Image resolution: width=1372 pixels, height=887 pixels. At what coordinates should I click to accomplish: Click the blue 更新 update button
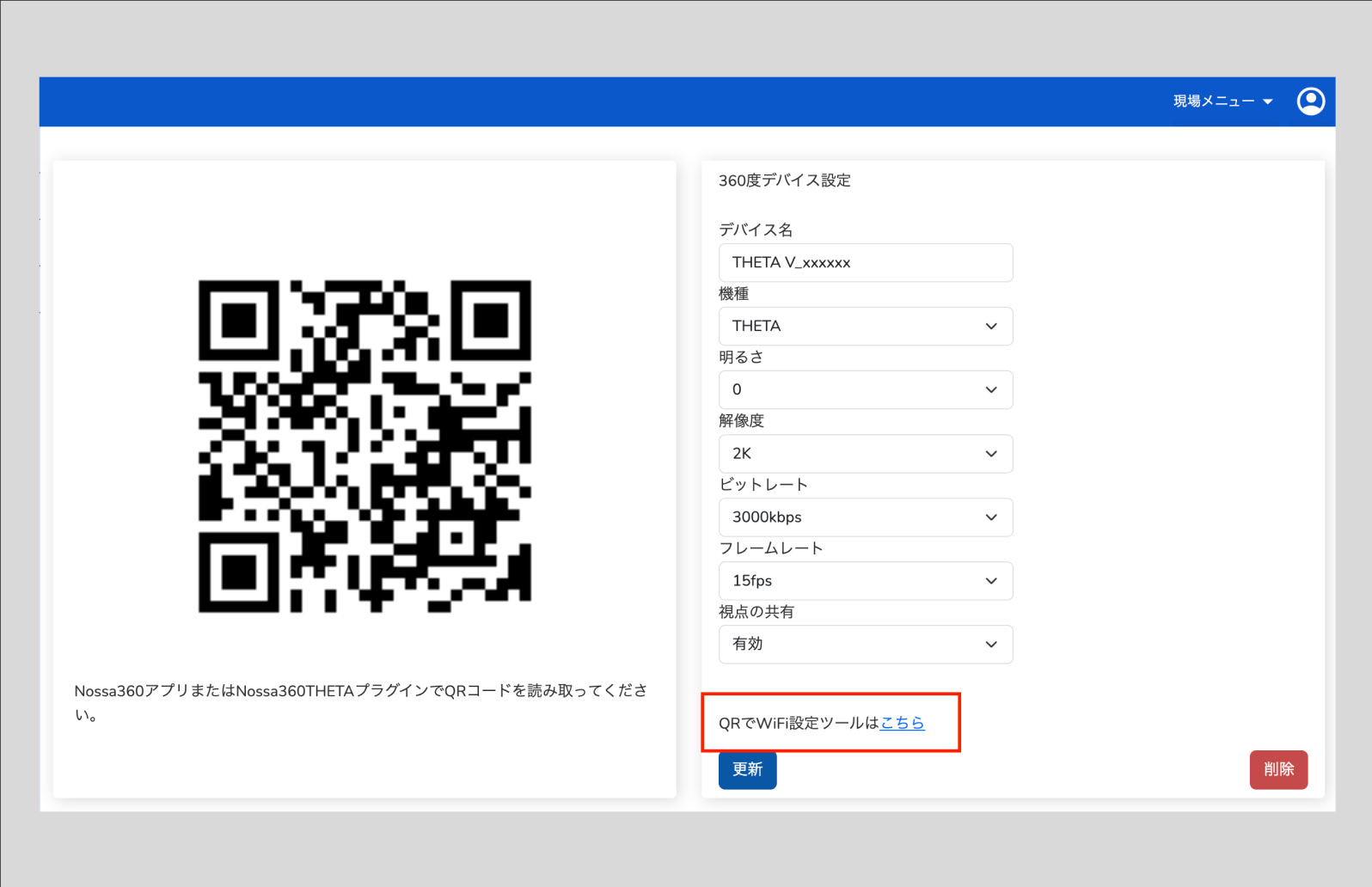point(748,769)
